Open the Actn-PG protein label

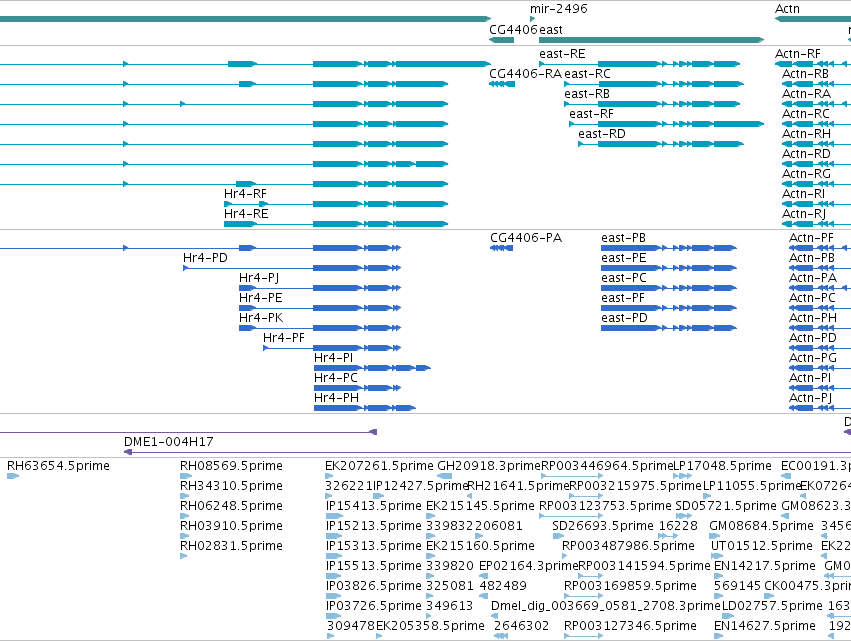(x=813, y=358)
